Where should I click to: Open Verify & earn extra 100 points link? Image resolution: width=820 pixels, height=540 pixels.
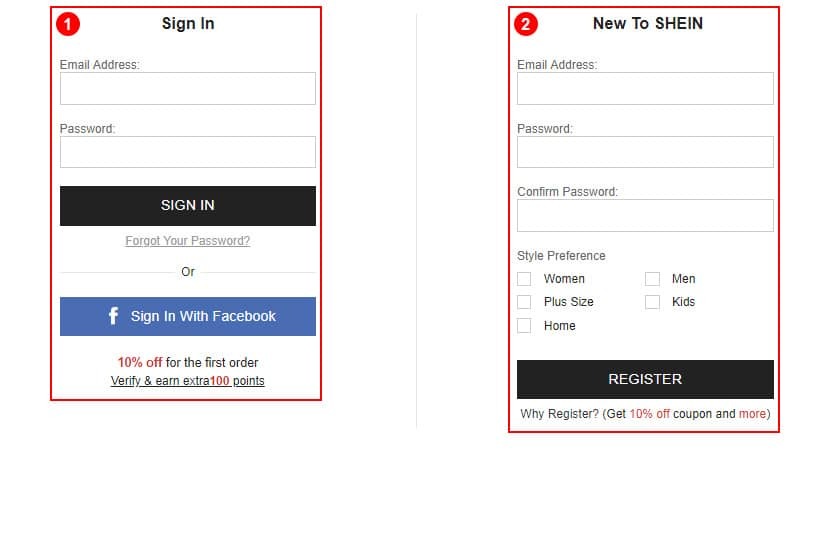(188, 381)
